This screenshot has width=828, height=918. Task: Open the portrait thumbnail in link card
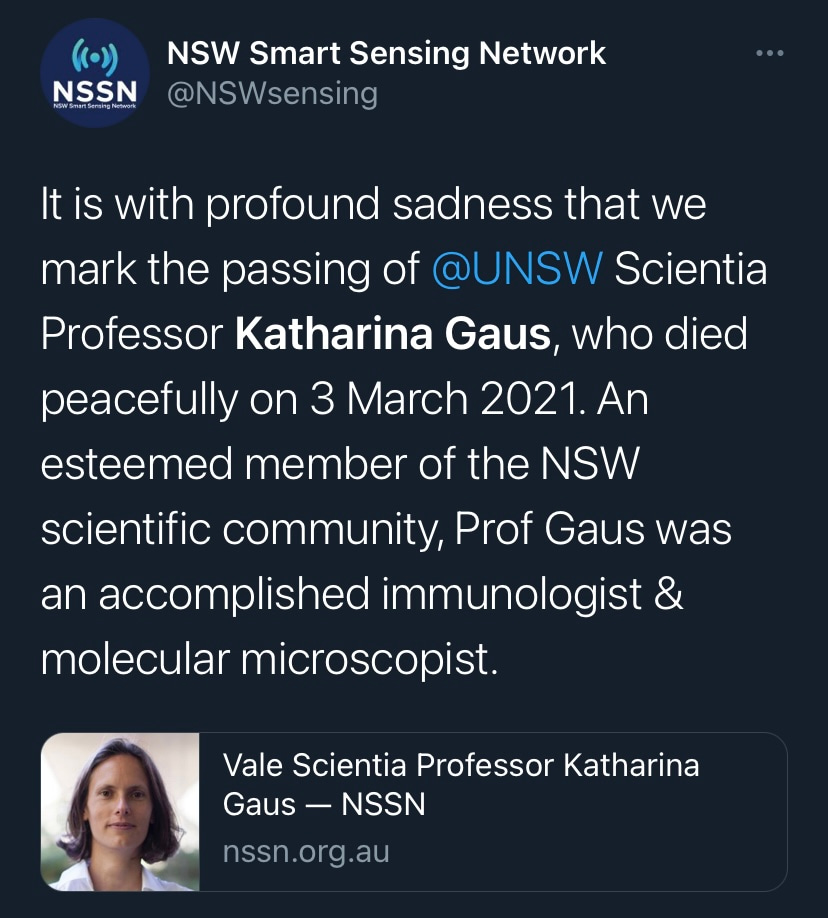(x=120, y=811)
